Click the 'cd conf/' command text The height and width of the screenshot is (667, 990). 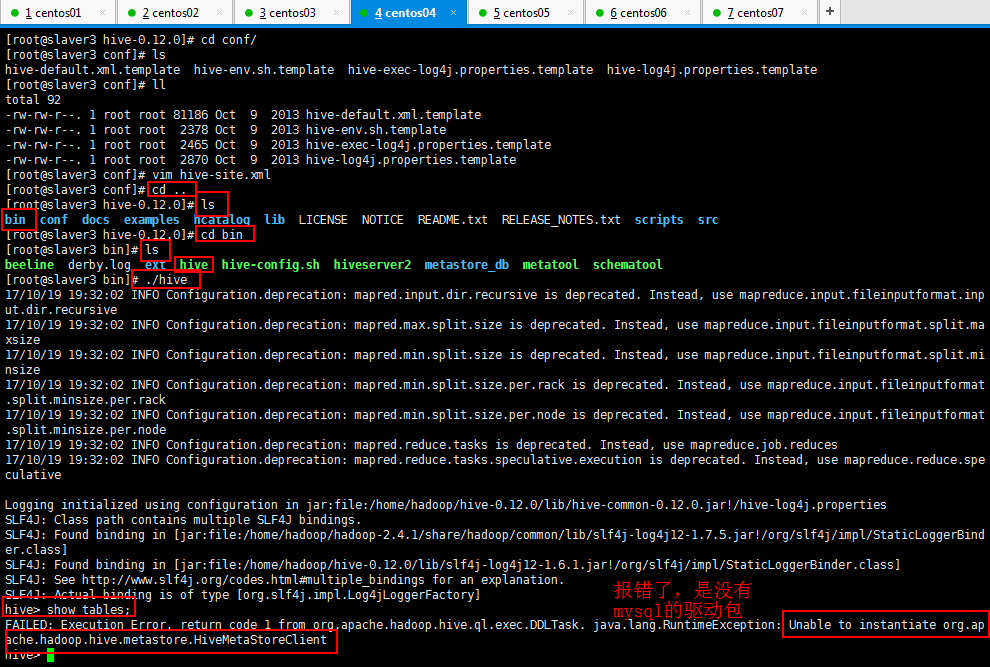tap(229, 39)
